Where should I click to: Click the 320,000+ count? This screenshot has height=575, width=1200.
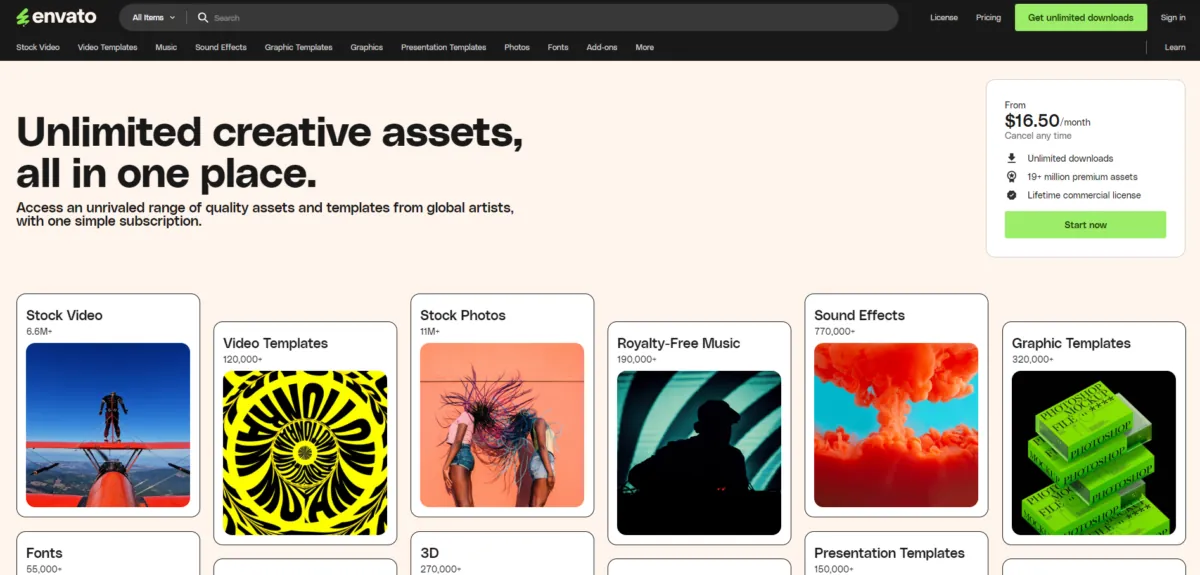click(x=1032, y=359)
